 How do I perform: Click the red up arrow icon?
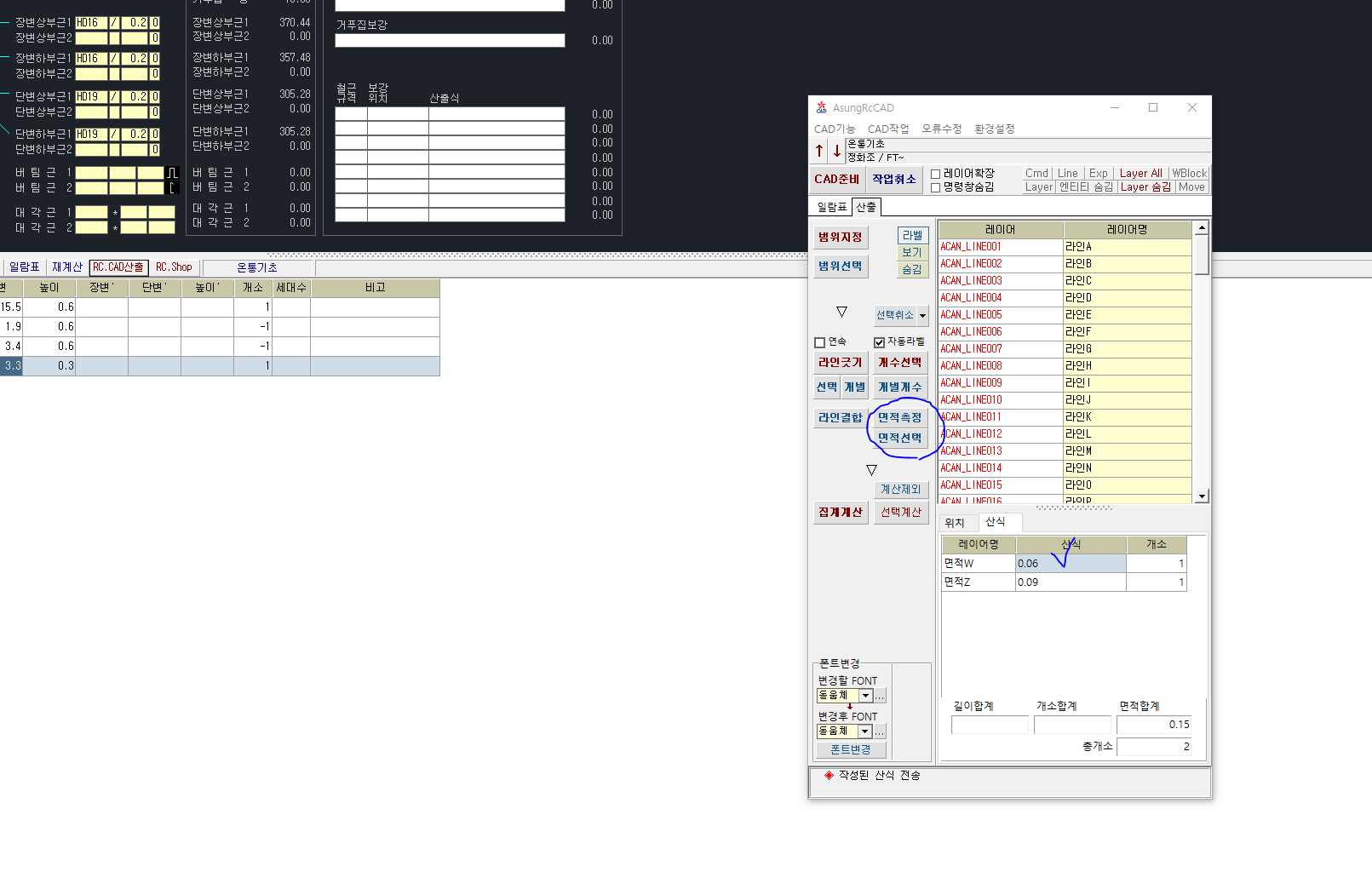(819, 151)
